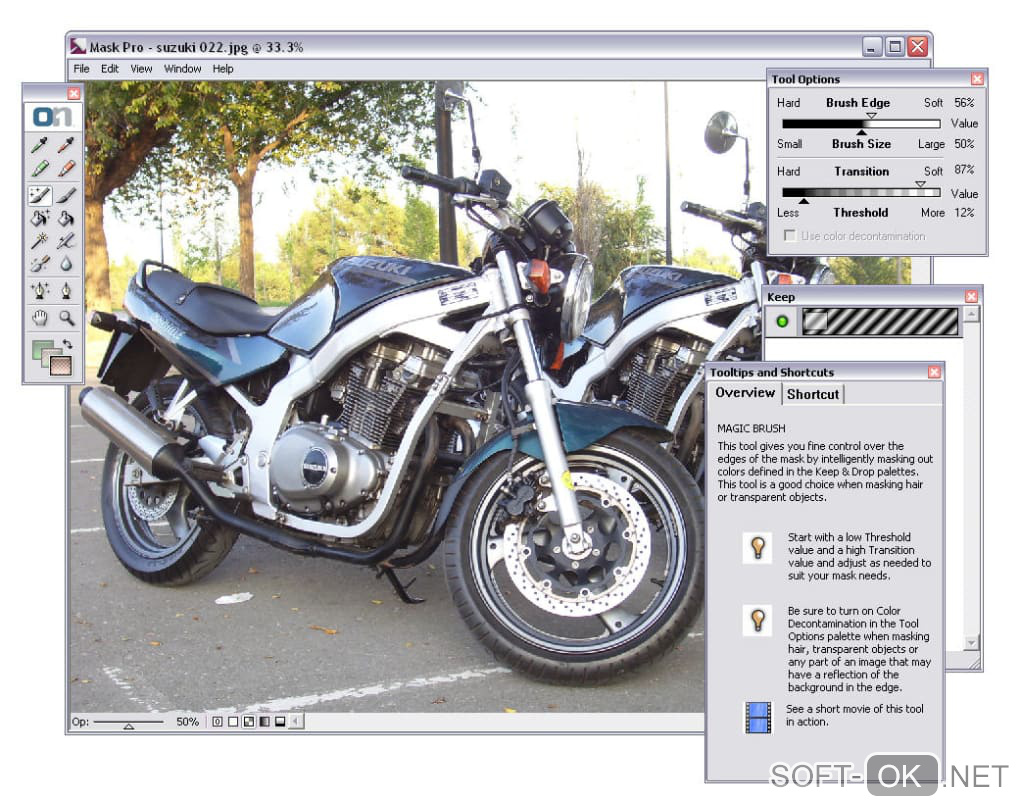The image size is (1020, 801).
Task: Switch to the Overview tab
Action: (745, 393)
